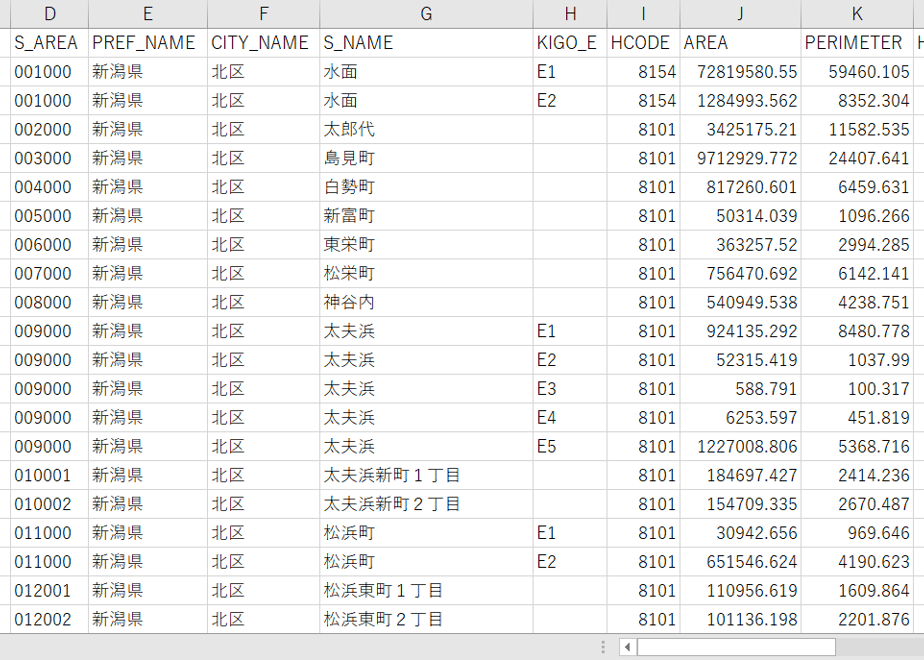
Task: Select area cell 588.791
Action: [740, 389]
